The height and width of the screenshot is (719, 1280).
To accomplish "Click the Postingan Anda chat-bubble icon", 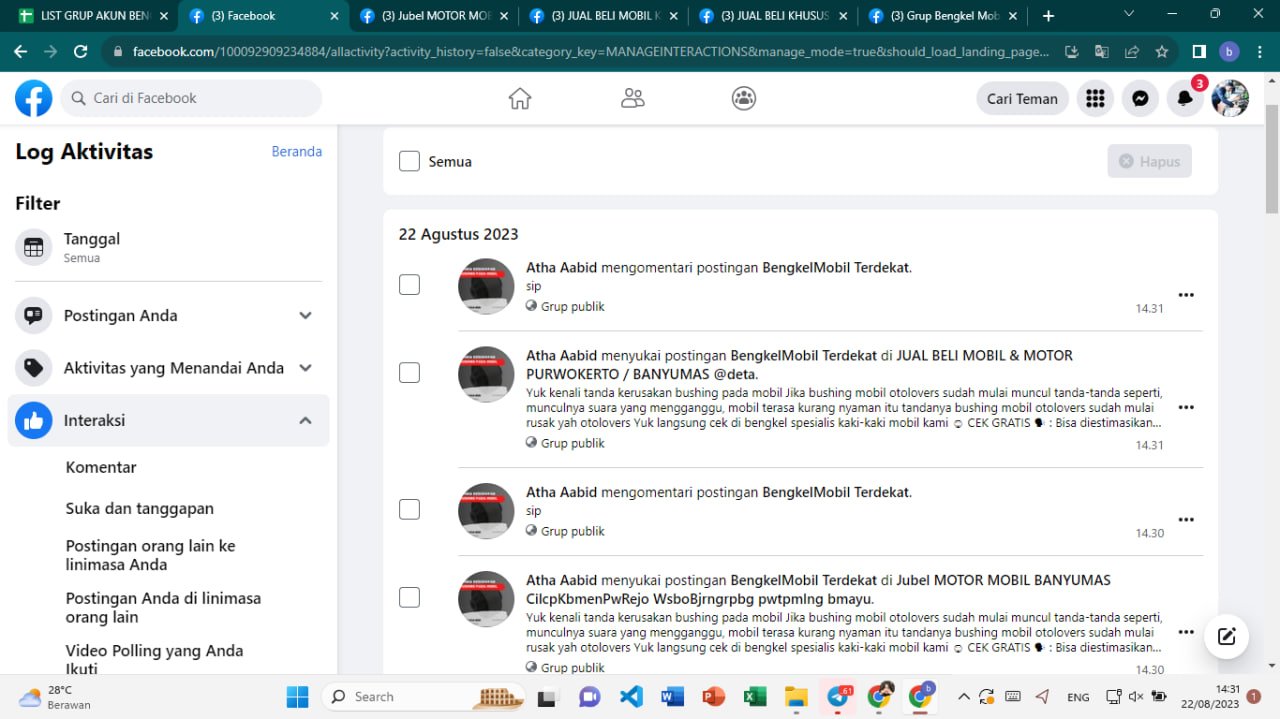I will [34, 315].
